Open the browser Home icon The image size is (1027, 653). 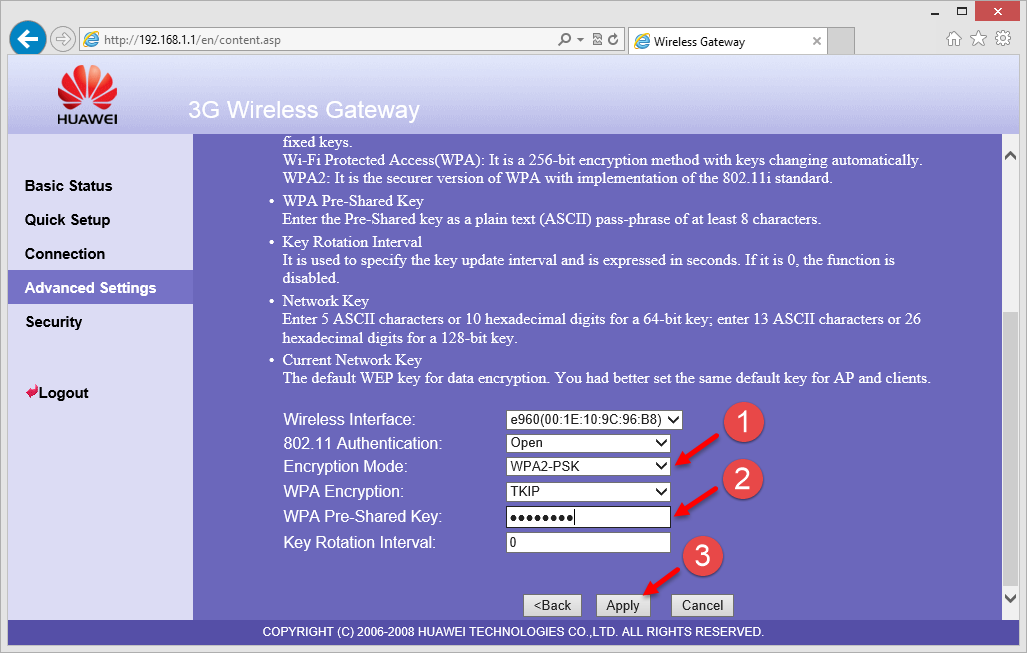(954, 39)
